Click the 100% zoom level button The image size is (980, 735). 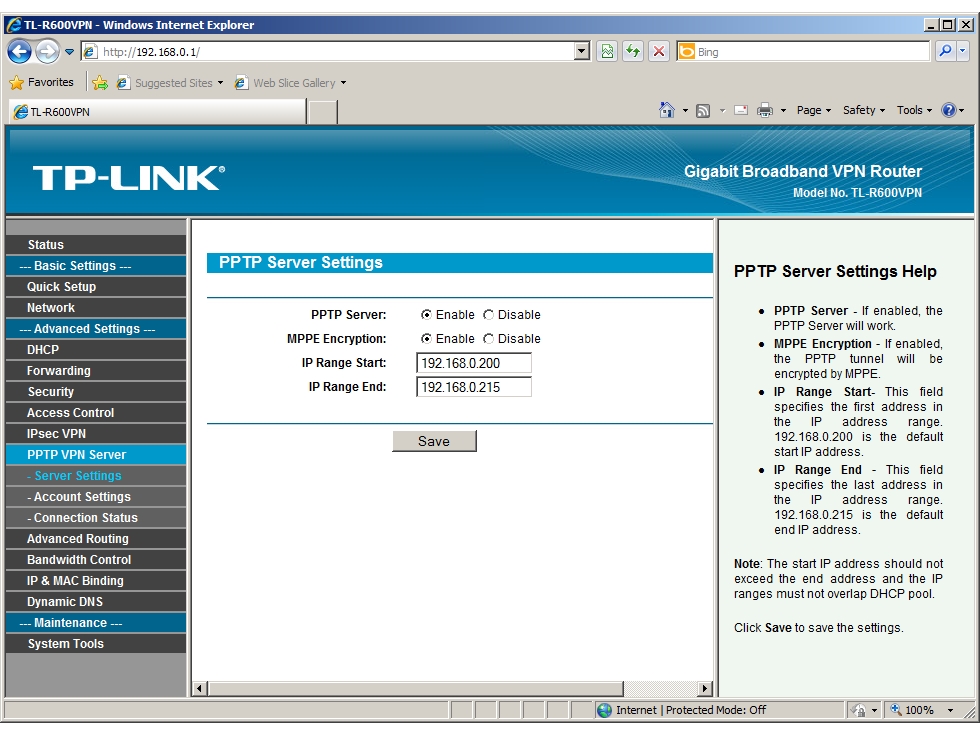(x=912, y=711)
